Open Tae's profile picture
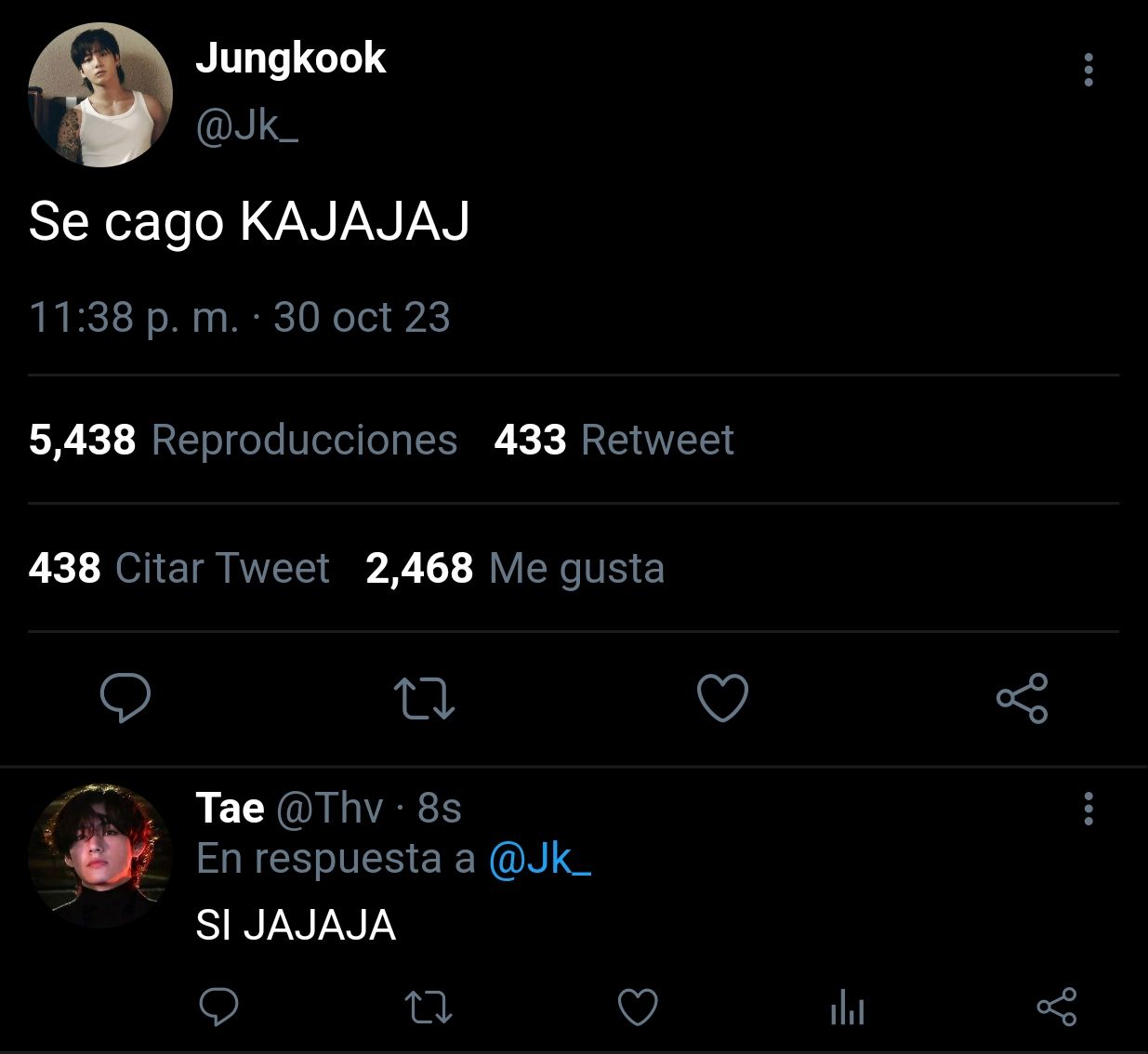The height and width of the screenshot is (1054, 1148). coord(100,856)
